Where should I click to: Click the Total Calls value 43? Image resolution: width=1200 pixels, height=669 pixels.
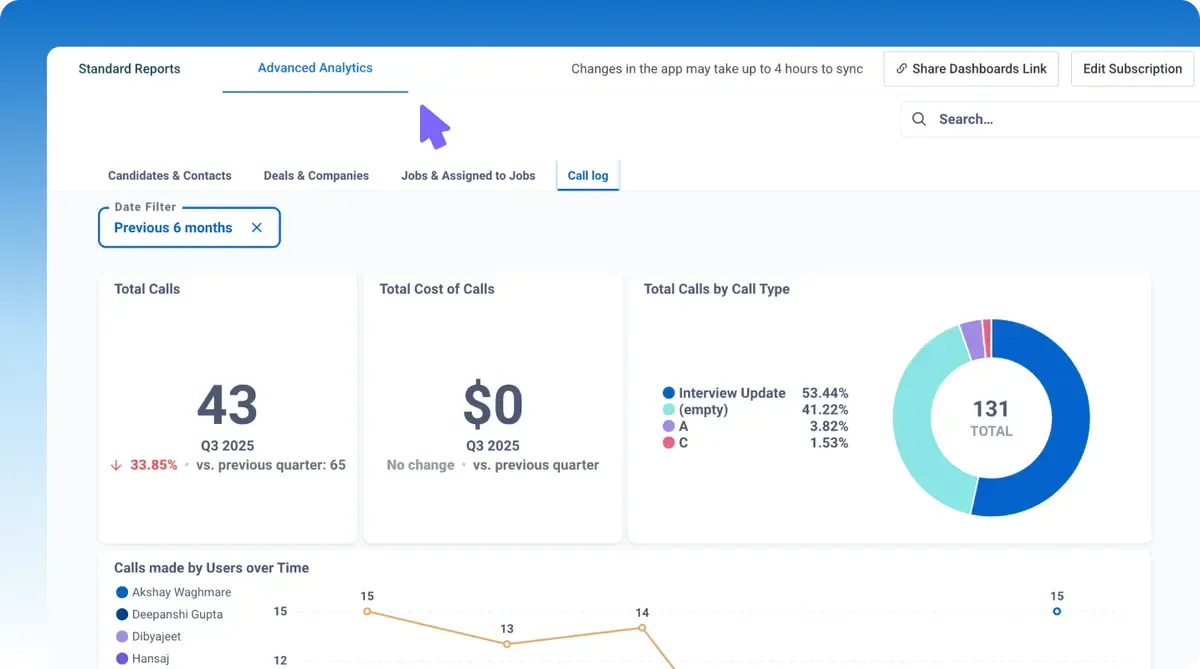click(x=227, y=405)
